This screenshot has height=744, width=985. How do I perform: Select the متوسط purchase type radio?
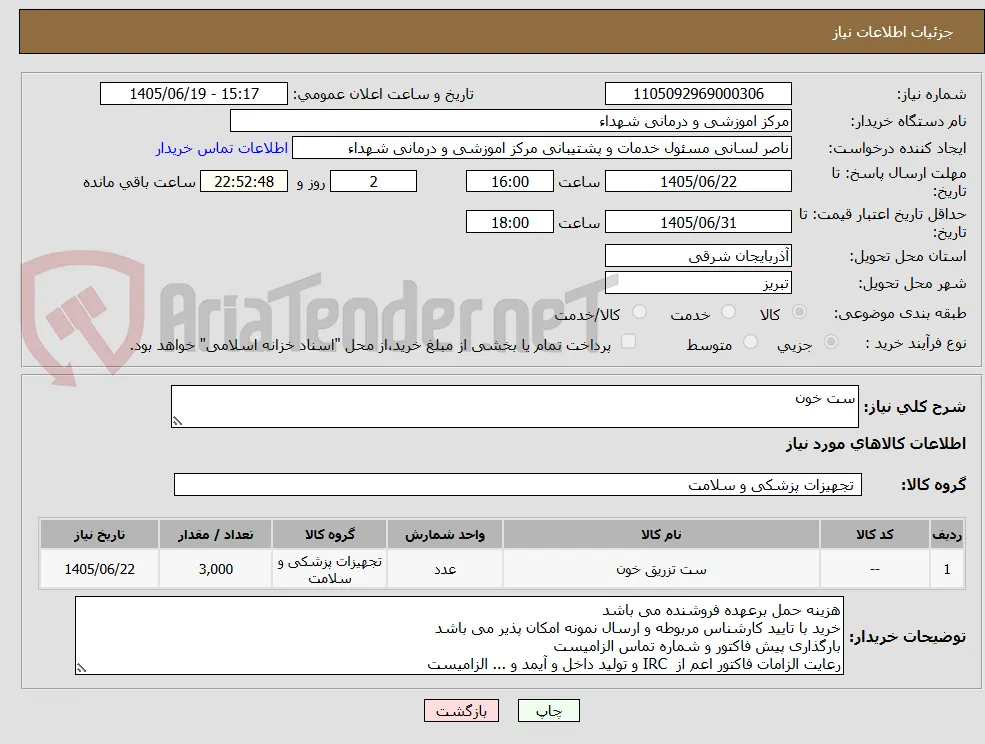(750, 342)
